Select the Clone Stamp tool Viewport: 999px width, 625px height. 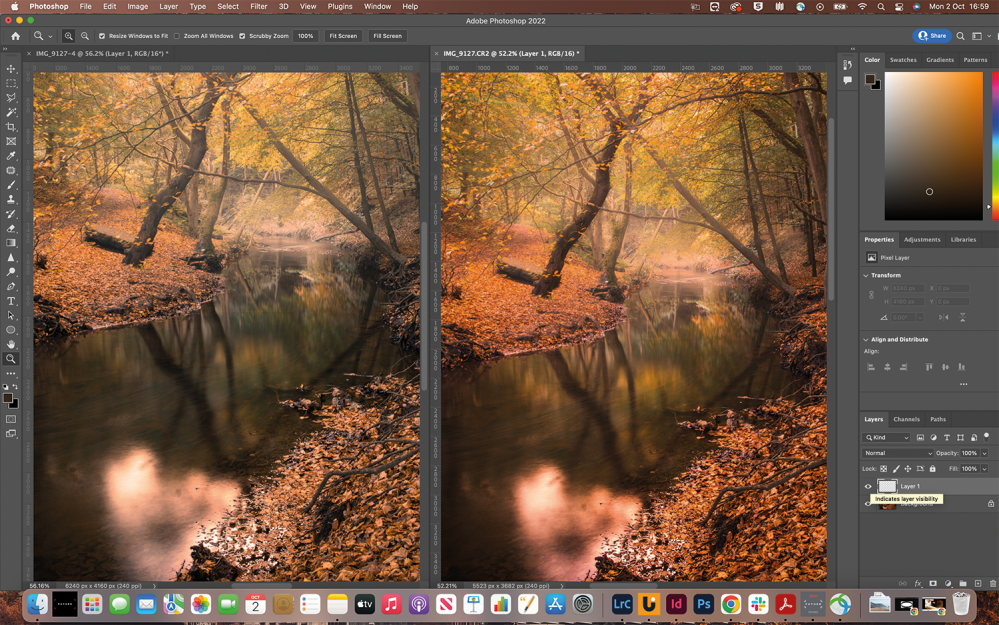coord(11,199)
